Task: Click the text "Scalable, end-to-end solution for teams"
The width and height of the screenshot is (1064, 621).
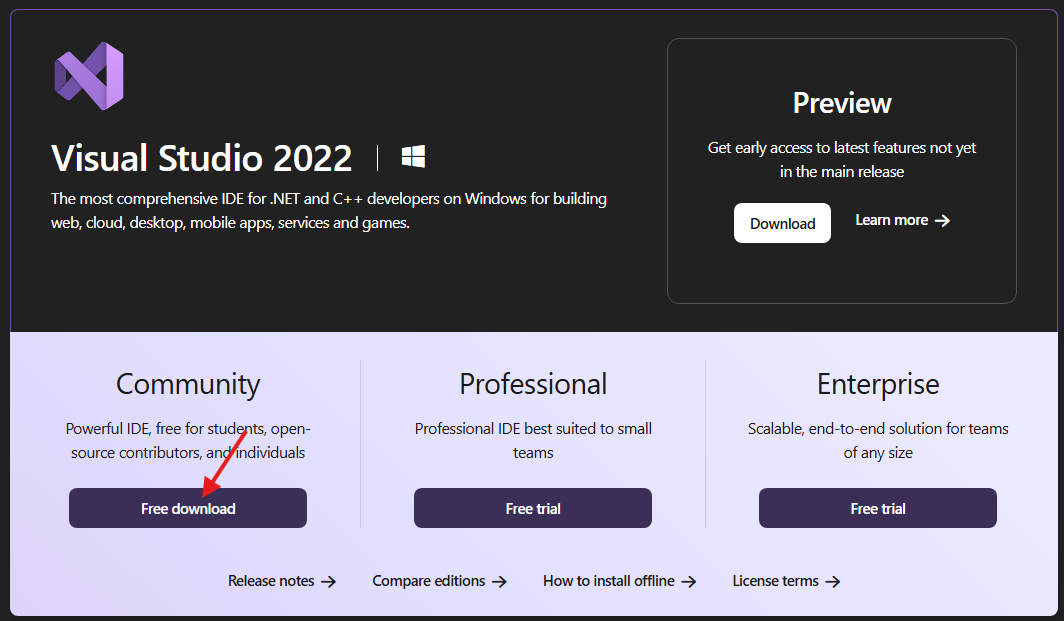Action: click(x=878, y=429)
